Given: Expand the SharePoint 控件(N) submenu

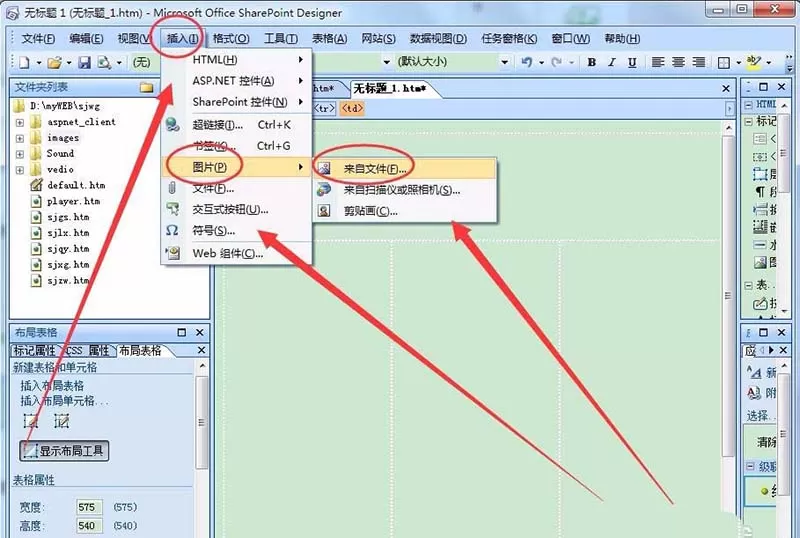Looking at the screenshot, I should point(236,102).
